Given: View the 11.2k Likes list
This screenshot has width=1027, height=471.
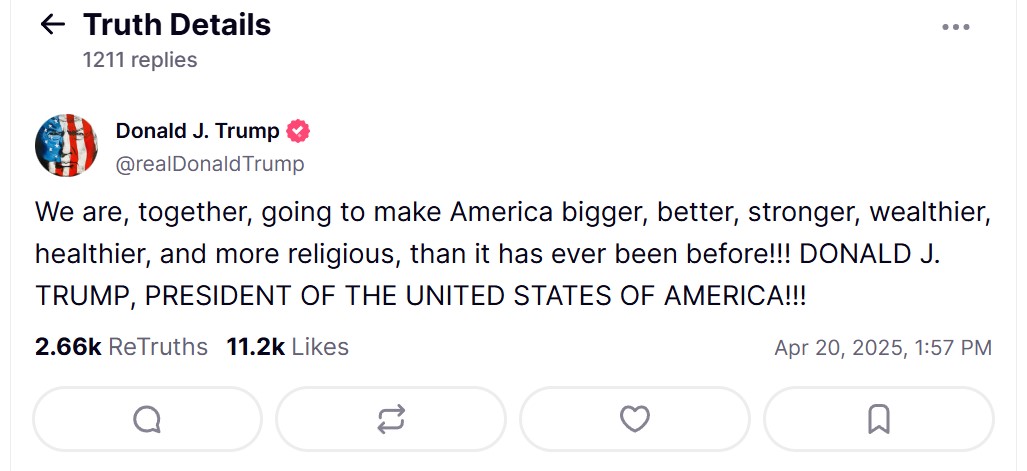Looking at the screenshot, I should pos(287,347).
